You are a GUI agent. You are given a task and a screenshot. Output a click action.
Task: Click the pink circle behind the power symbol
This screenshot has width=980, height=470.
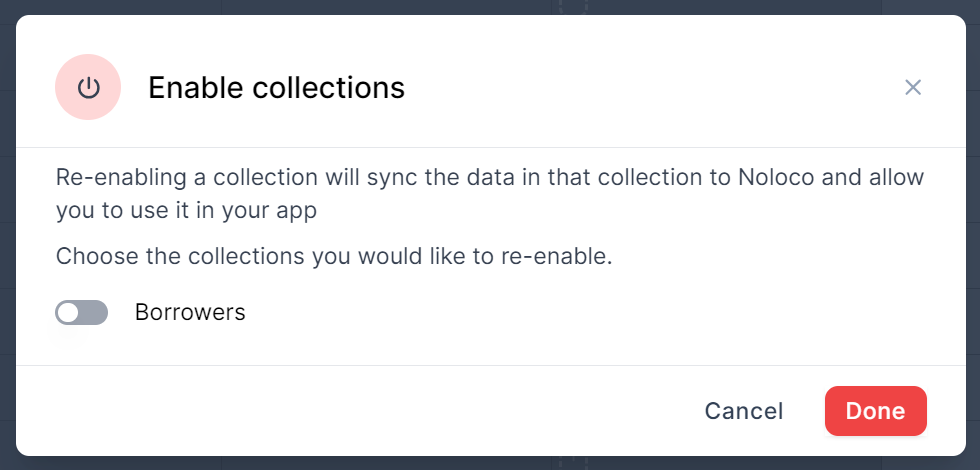[x=68, y=70]
